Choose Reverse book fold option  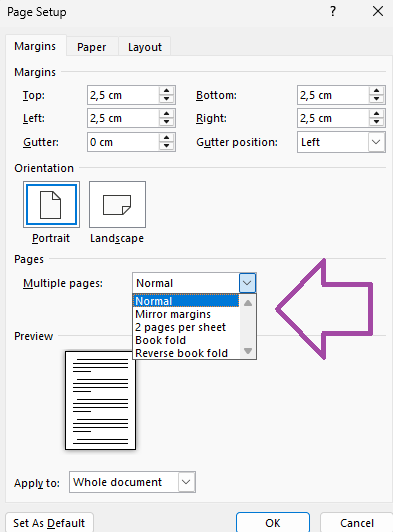(x=186, y=353)
